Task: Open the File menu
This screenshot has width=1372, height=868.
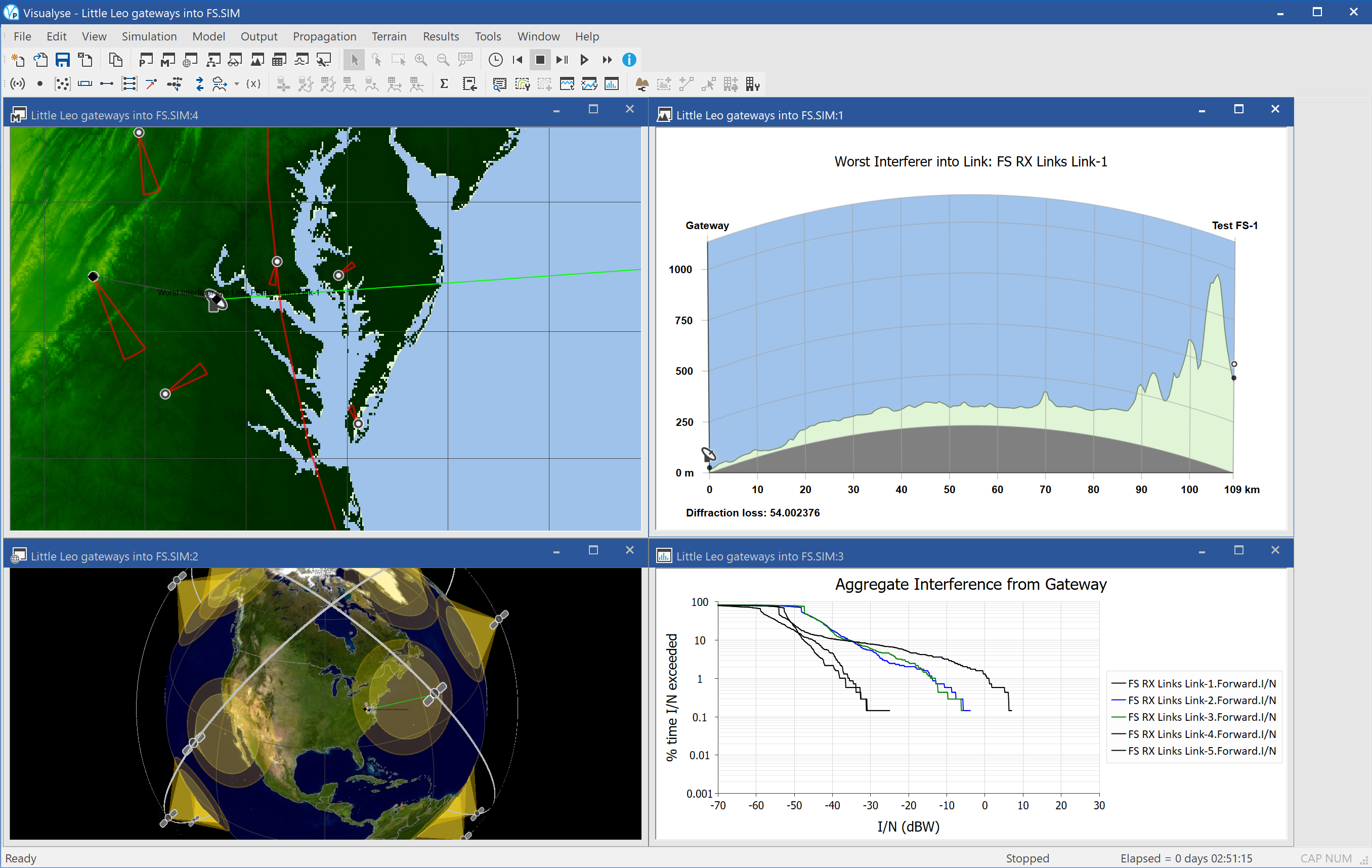Action: (x=22, y=36)
